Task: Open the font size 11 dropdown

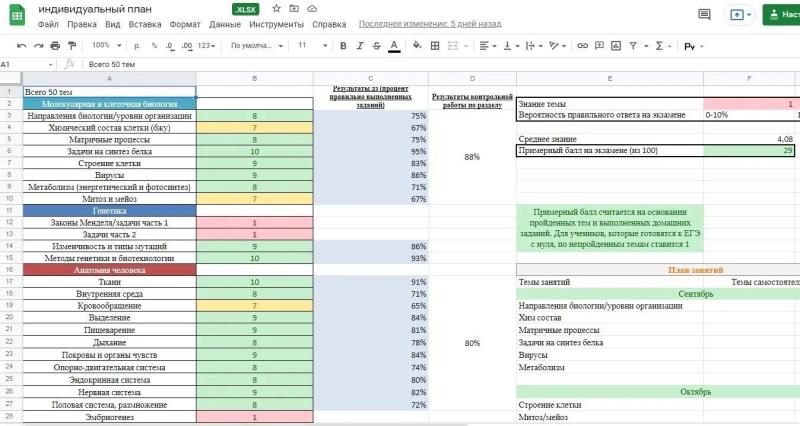Action: [x=312, y=45]
